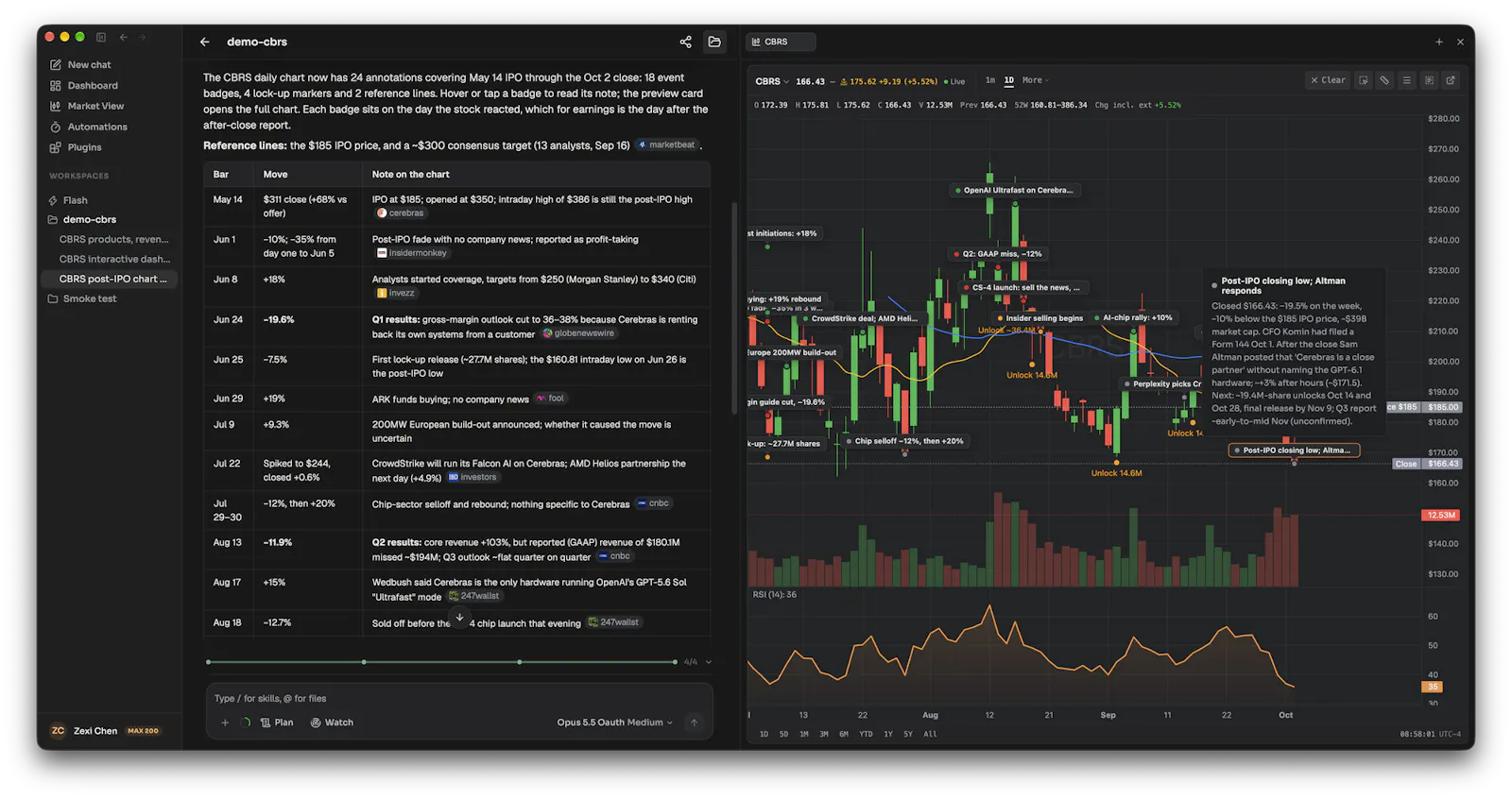Open the marketbeat source link

667,145
